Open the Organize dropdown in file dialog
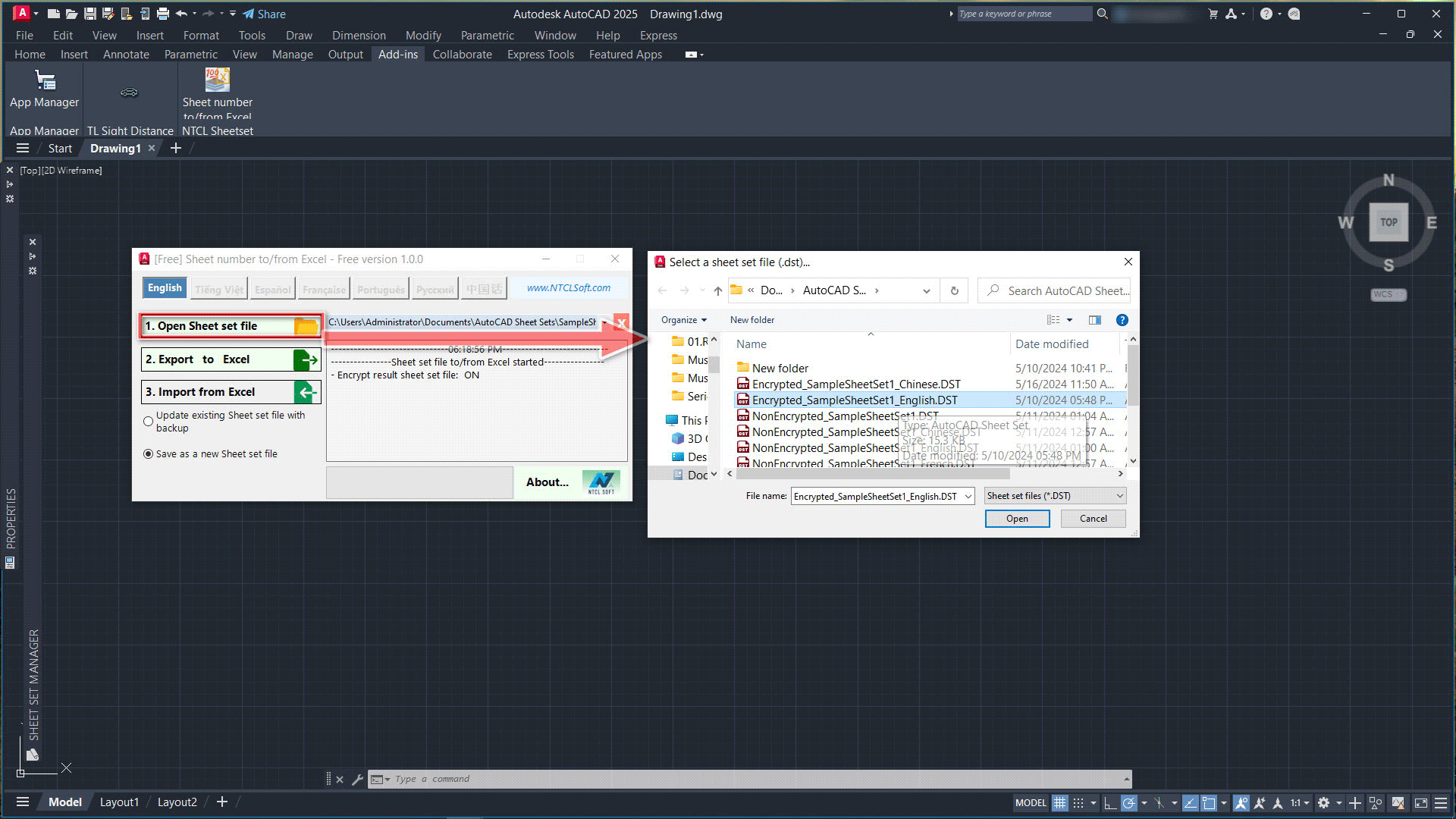1456x819 pixels. 683,320
